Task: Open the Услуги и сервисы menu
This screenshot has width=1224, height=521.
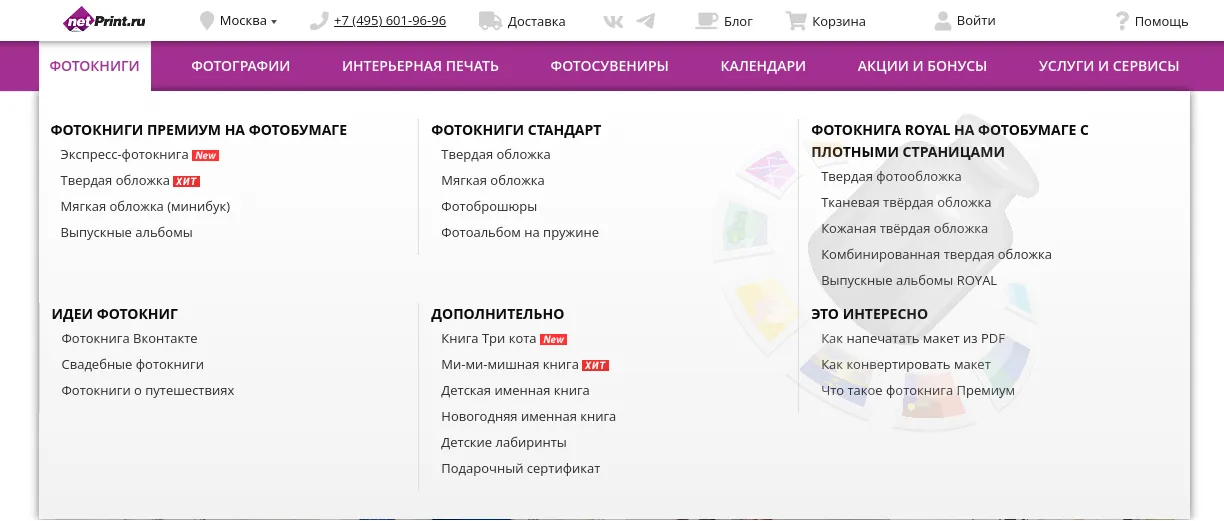Action: pos(1109,66)
